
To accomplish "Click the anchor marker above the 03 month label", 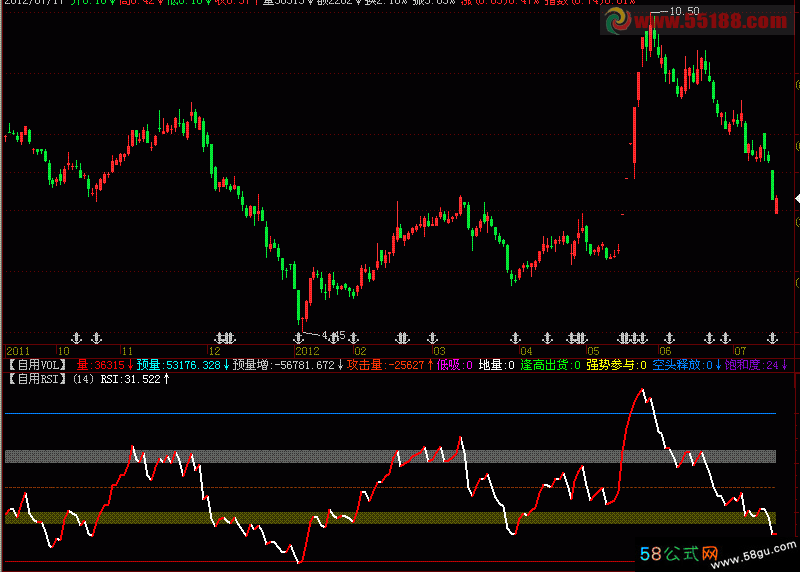I will tap(433, 336).
